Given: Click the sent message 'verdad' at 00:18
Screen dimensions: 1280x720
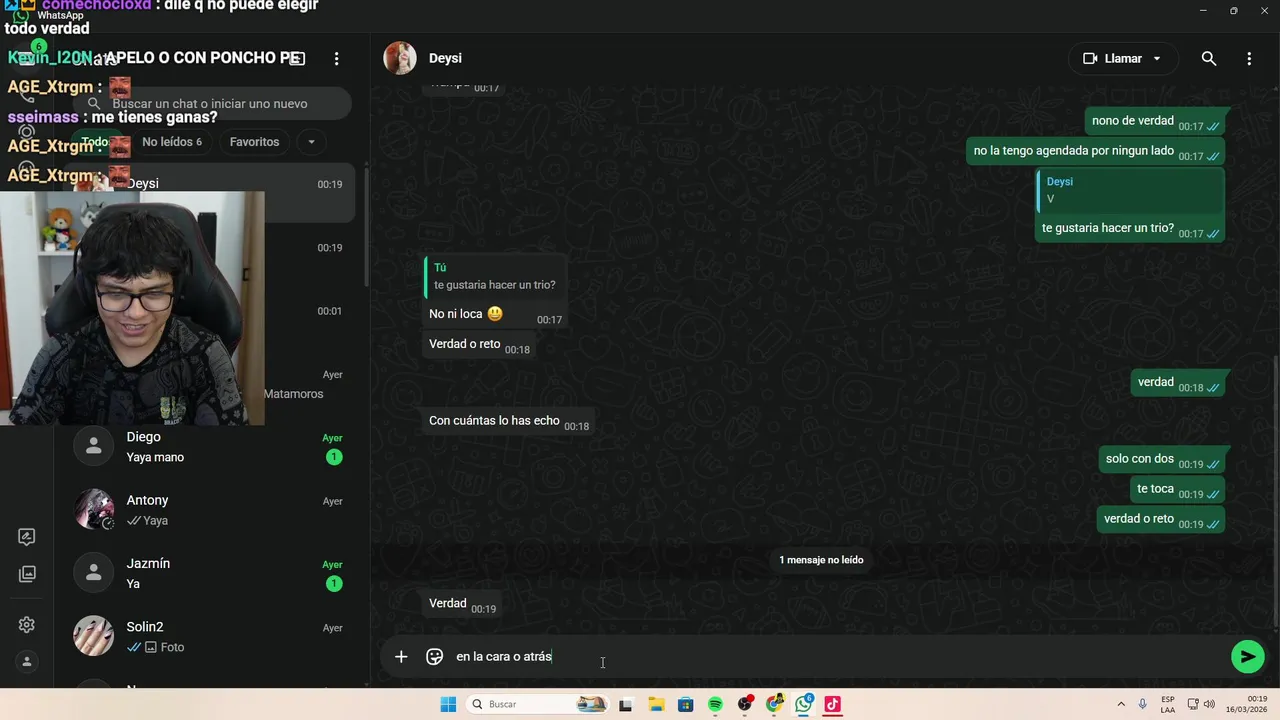Looking at the screenshot, I should pos(1177,383).
